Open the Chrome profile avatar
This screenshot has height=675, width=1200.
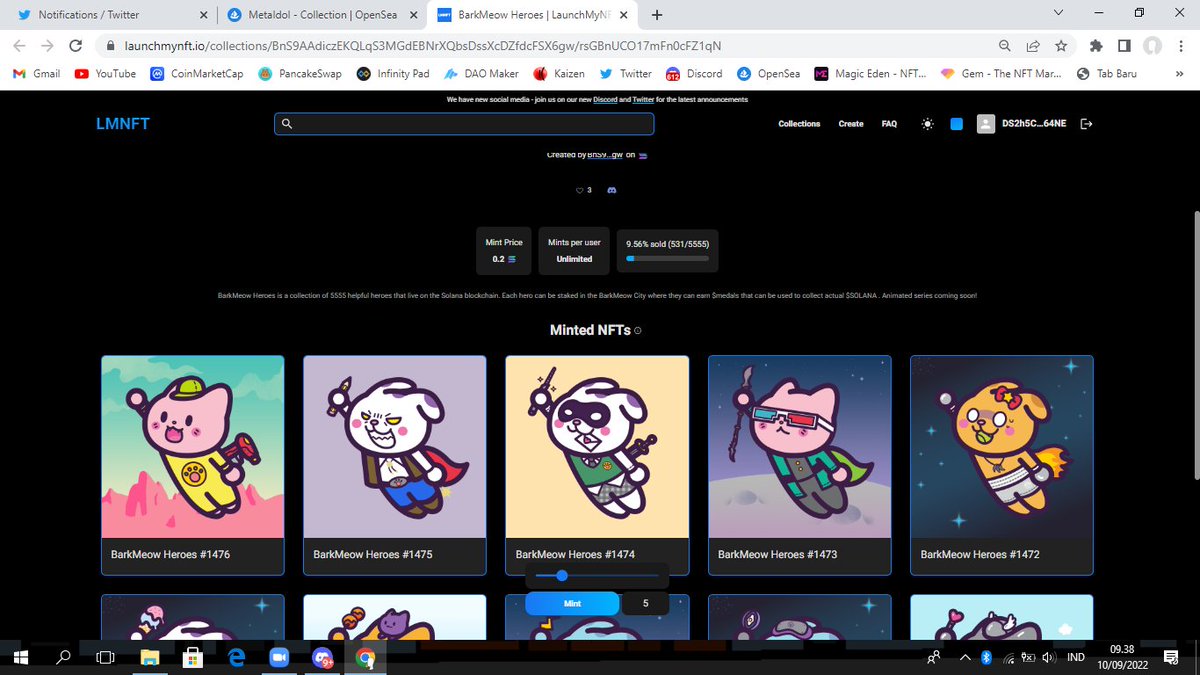pos(1152,46)
